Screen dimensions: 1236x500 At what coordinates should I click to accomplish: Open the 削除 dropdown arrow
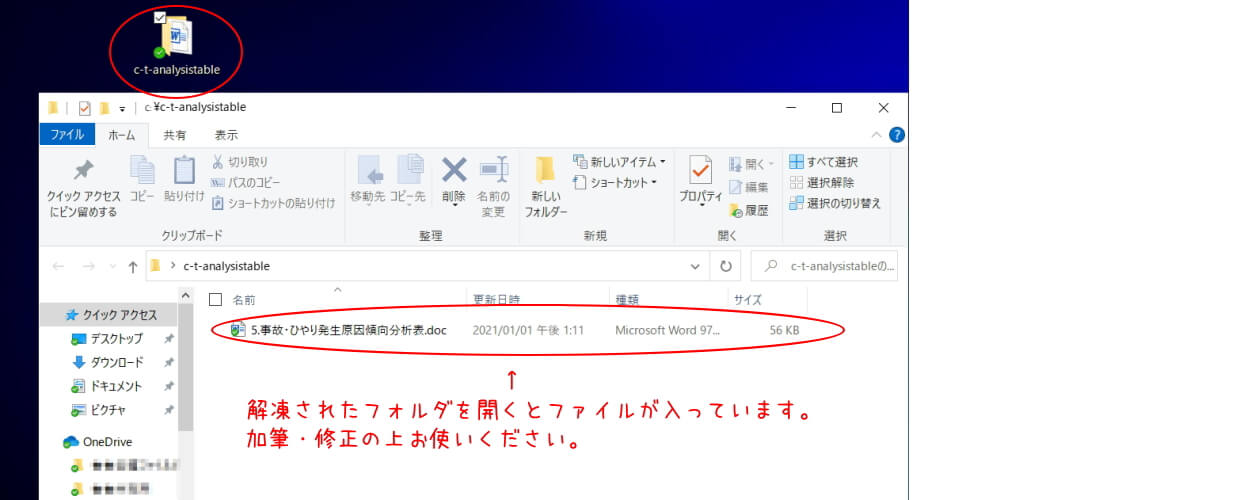click(x=454, y=205)
